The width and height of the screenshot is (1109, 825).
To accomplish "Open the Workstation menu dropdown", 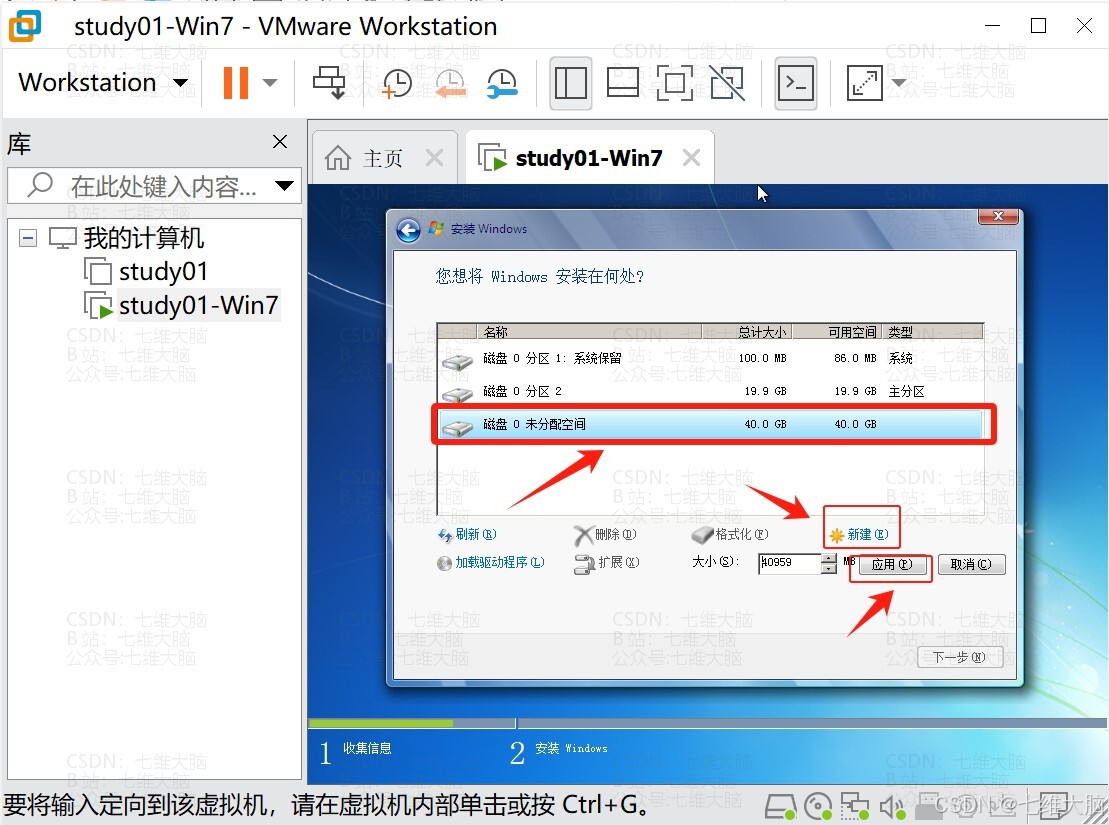I will click(103, 83).
